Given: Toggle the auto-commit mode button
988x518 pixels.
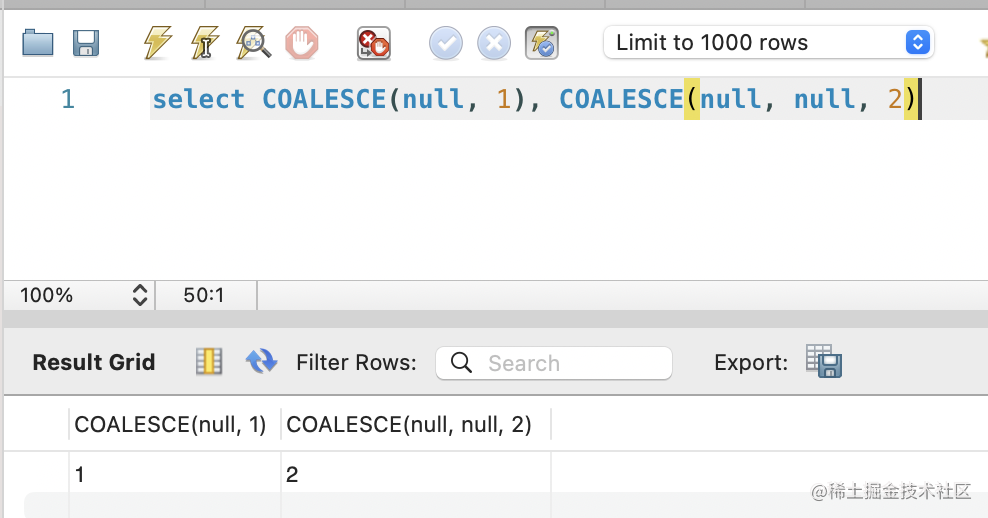Looking at the screenshot, I should point(541,43).
